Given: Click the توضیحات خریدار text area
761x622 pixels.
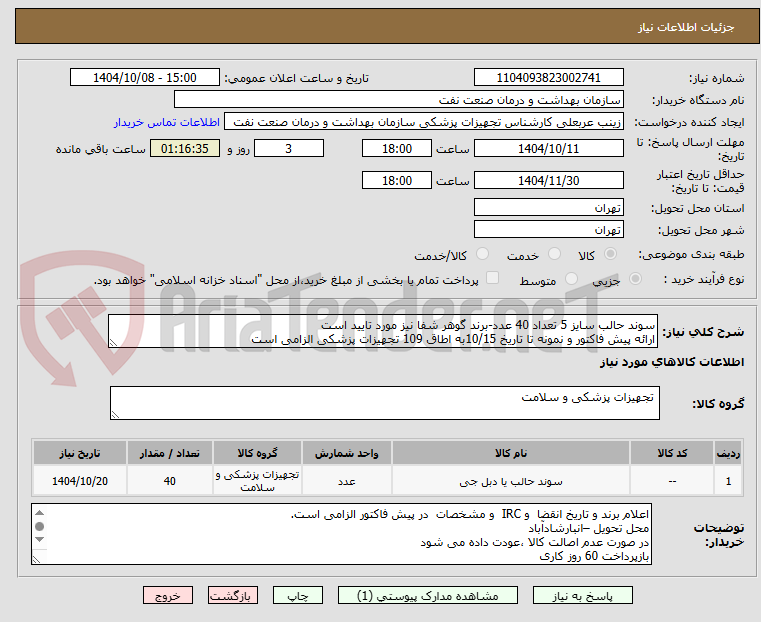Looking at the screenshot, I should point(341,534).
